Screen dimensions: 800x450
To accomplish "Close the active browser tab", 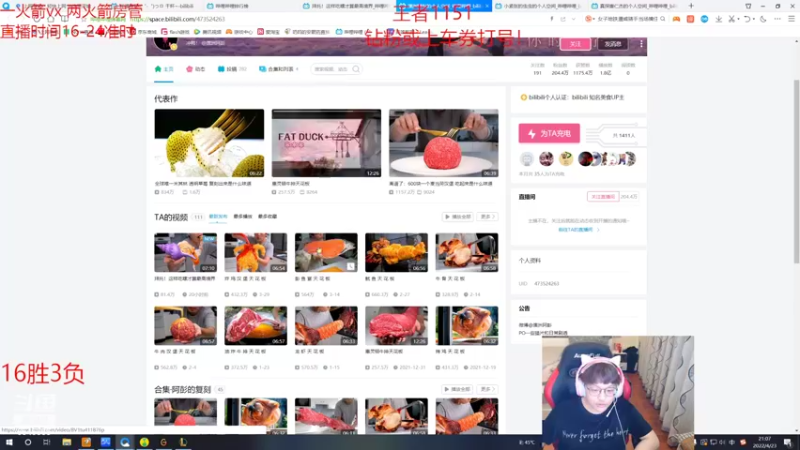I will point(487,6).
